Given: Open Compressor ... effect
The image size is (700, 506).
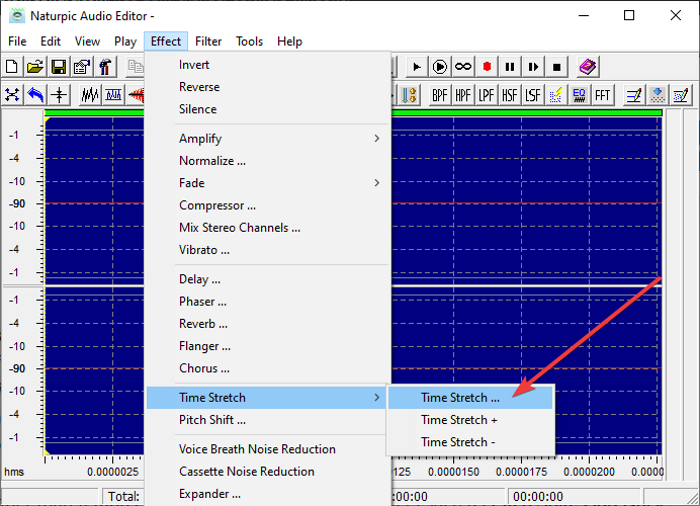Looking at the screenshot, I should [268, 205].
